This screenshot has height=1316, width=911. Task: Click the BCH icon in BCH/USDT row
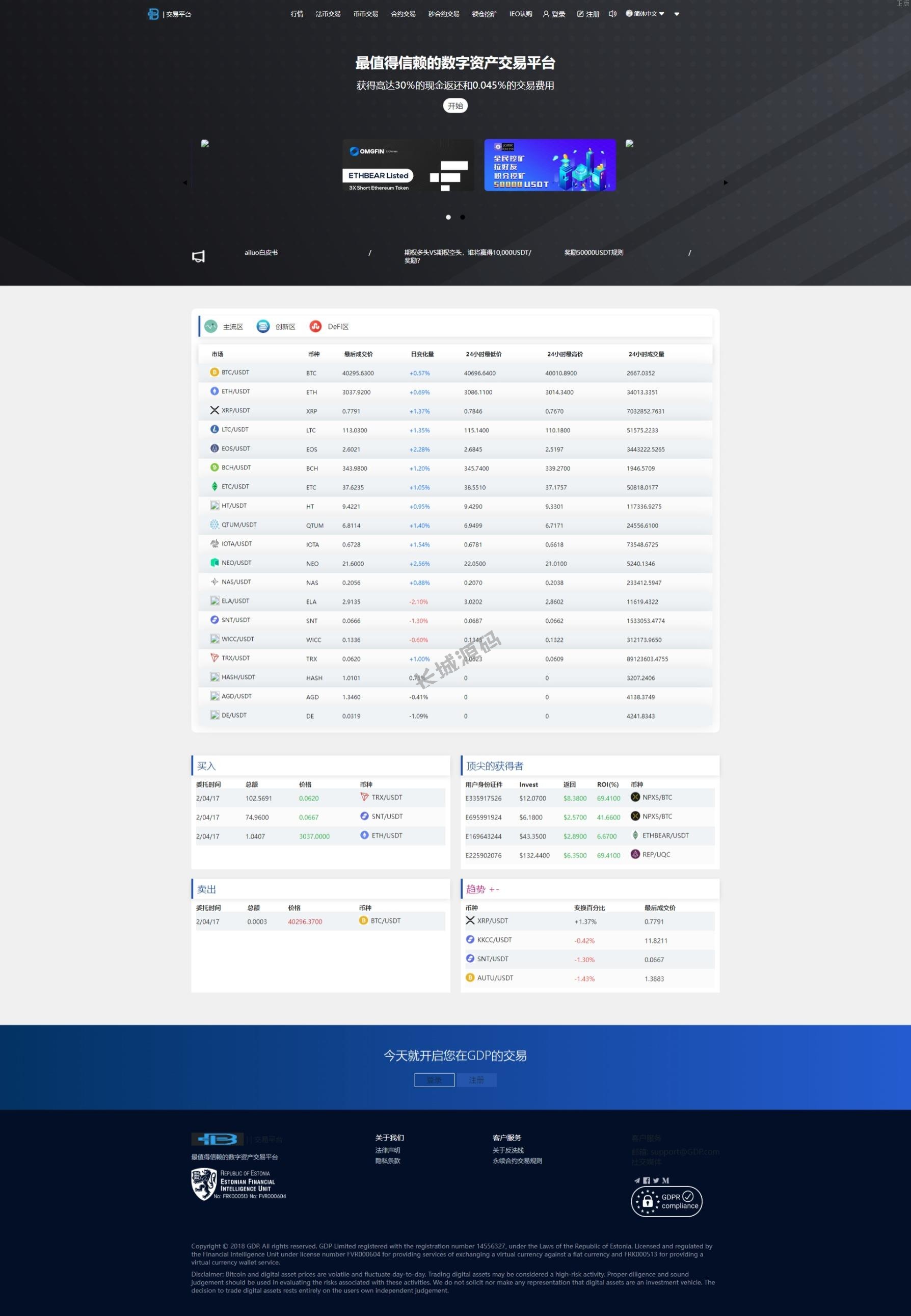[215, 467]
